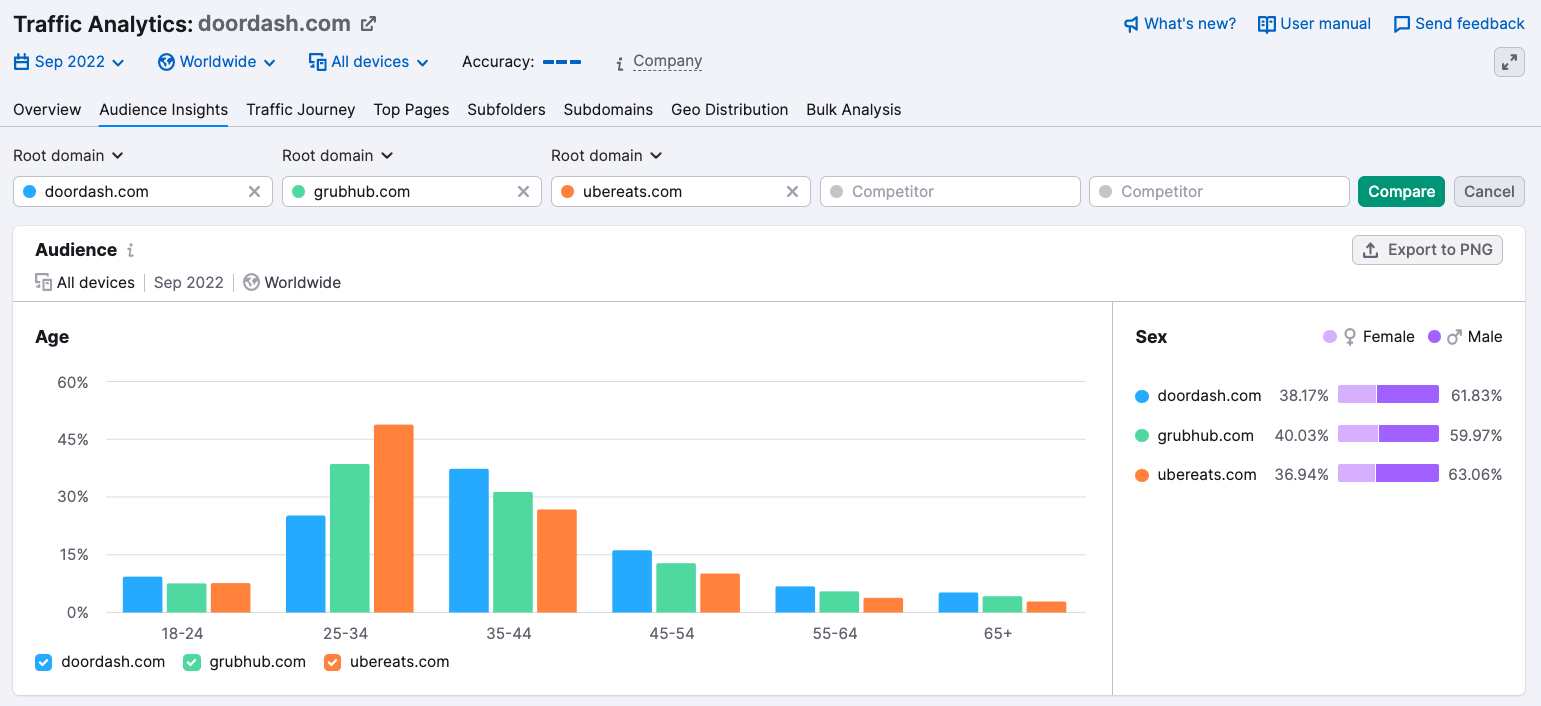This screenshot has height=706, width=1541.
Task: Click the devices icon beside All devices
Action: [318, 62]
